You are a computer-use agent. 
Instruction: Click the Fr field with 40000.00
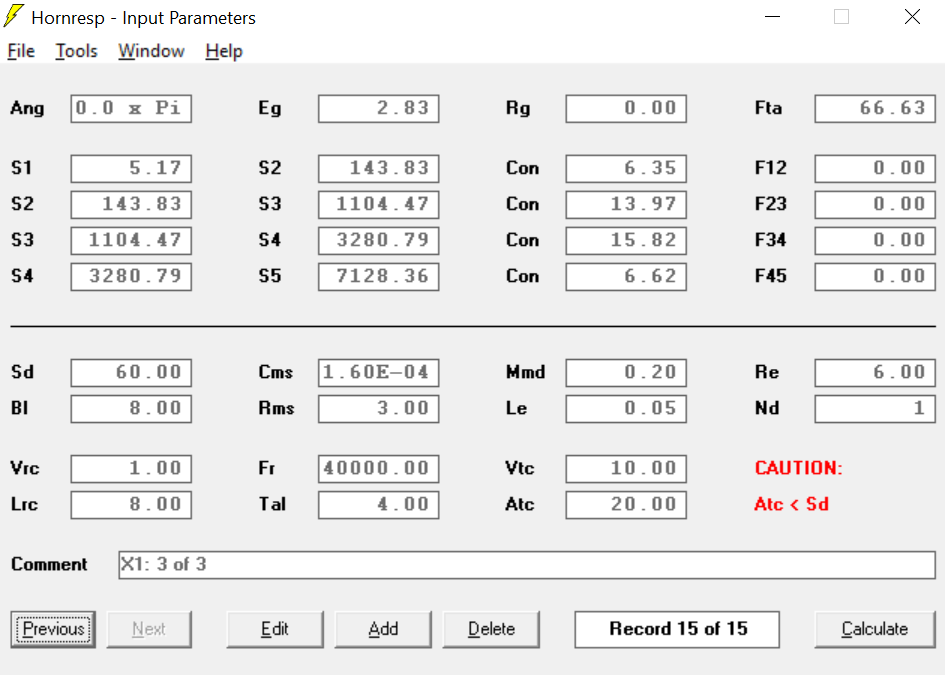[x=378, y=469]
